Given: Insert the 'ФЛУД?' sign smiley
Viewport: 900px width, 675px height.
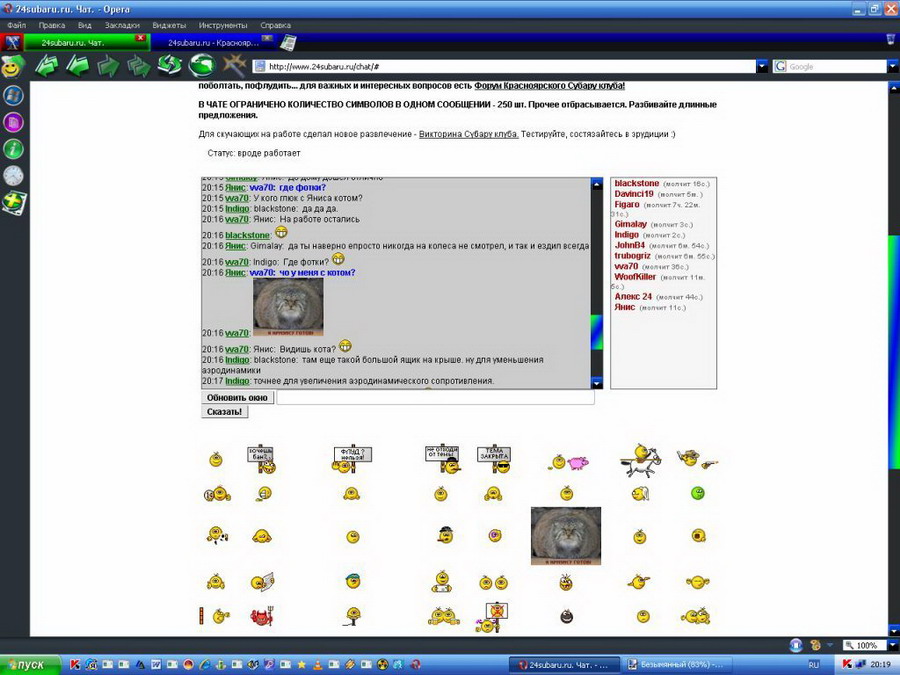Looking at the screenshot, I should (x=352, y=459).
